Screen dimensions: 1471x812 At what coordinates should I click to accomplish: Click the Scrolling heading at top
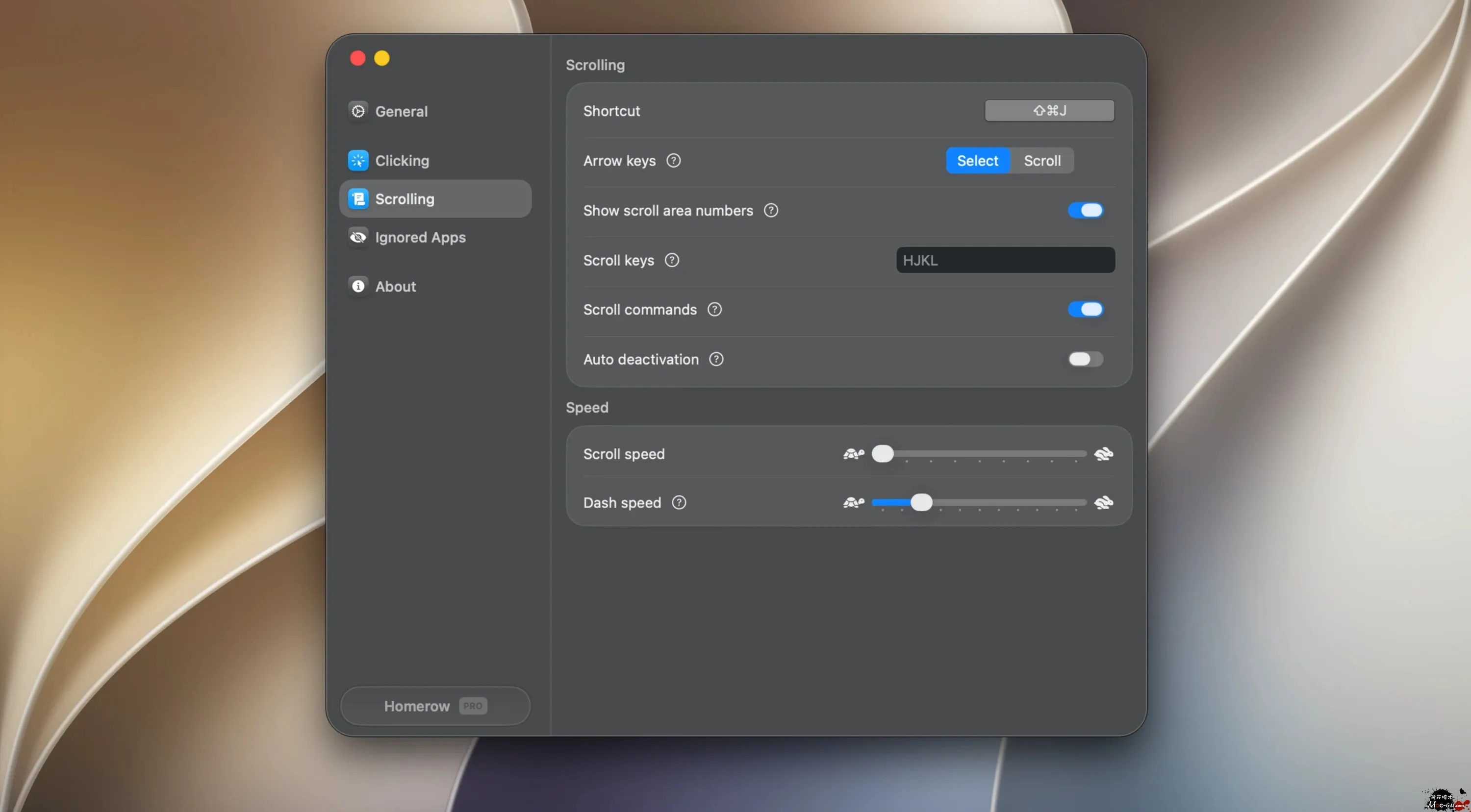595,65
